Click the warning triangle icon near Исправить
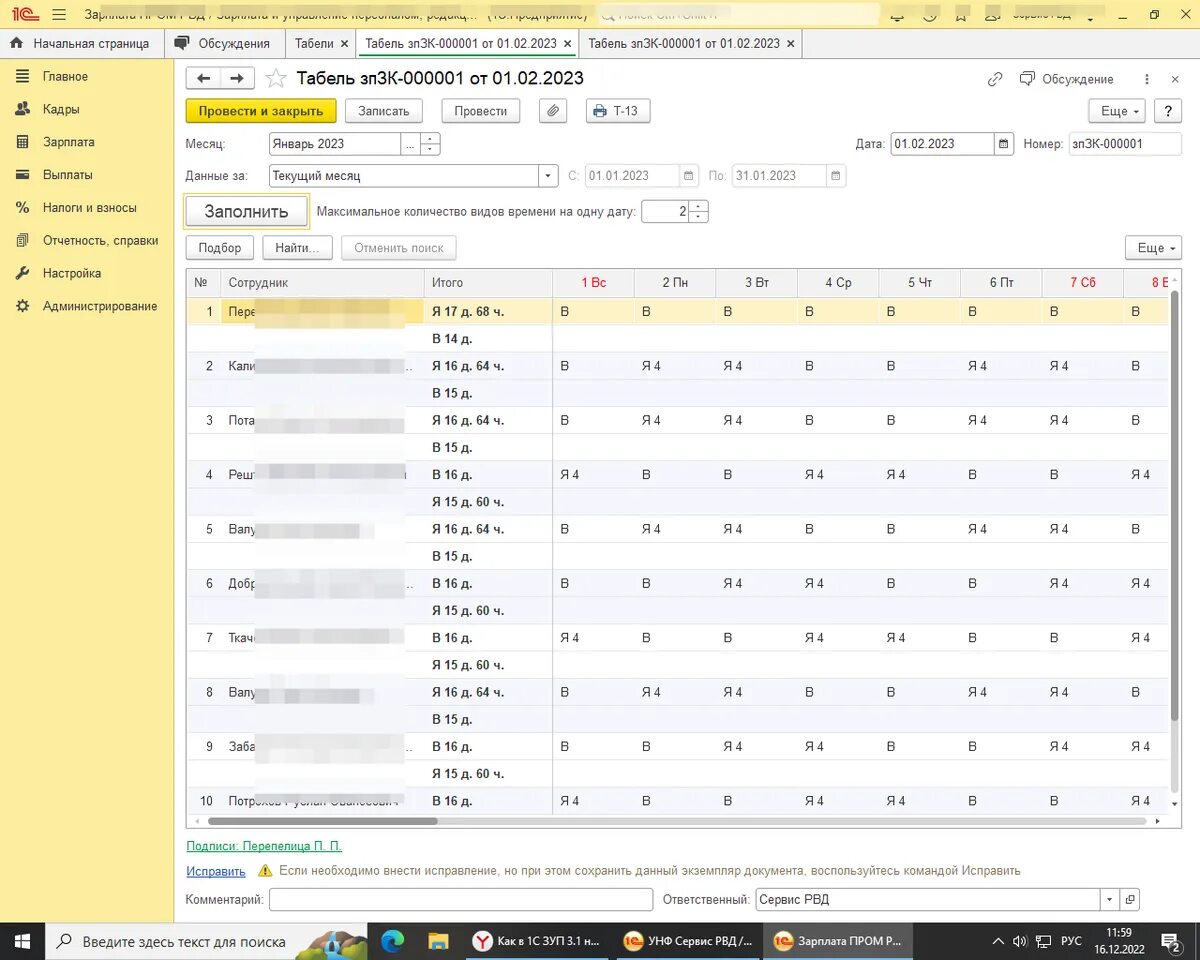 [265, 871]
